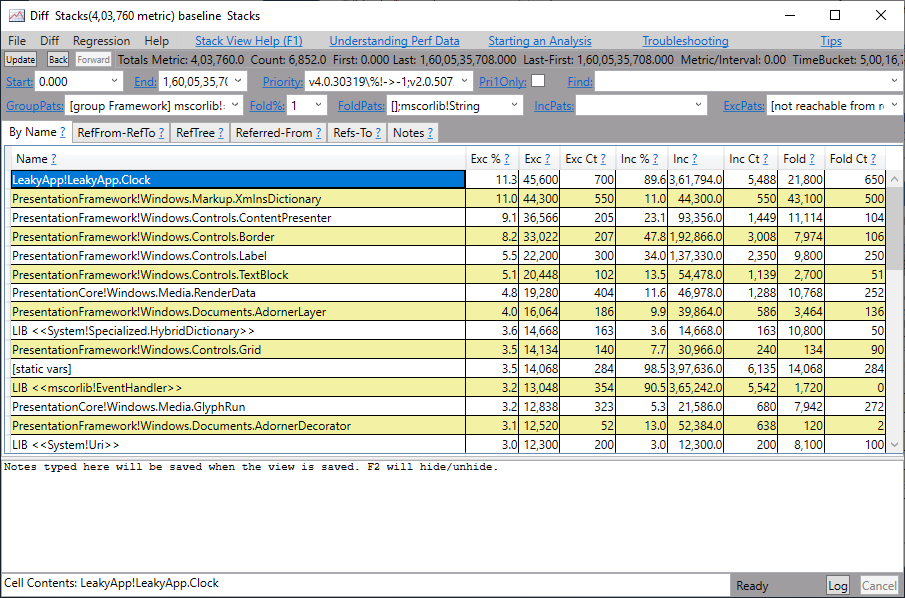Expand the FoldPats dropdown

(514, 105)
